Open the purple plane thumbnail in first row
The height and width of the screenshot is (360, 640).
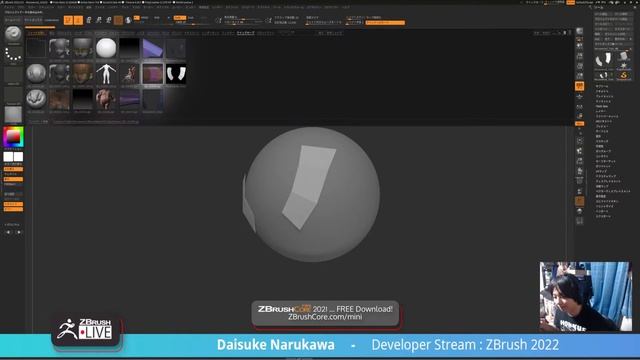click(x=153, y=48)
